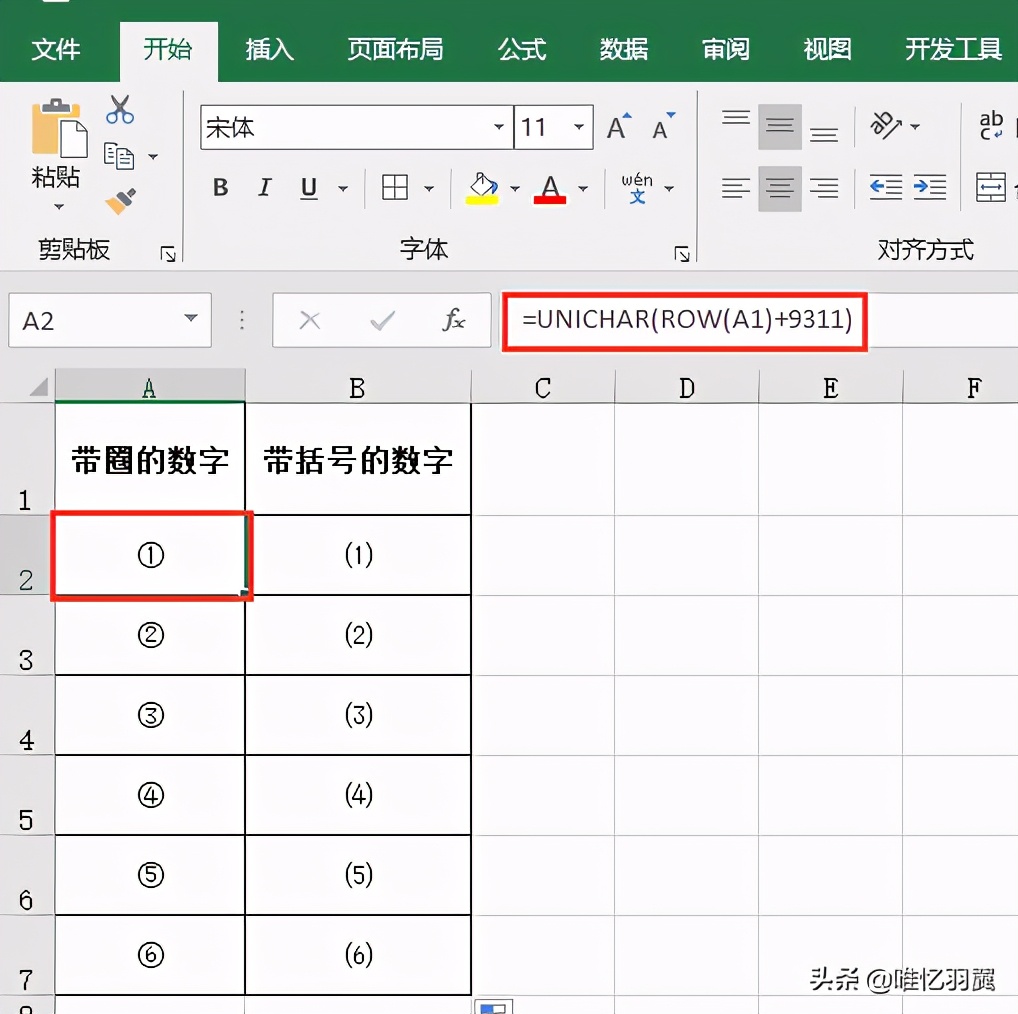Switch to the 开发工具 tab

click(954, 49)
